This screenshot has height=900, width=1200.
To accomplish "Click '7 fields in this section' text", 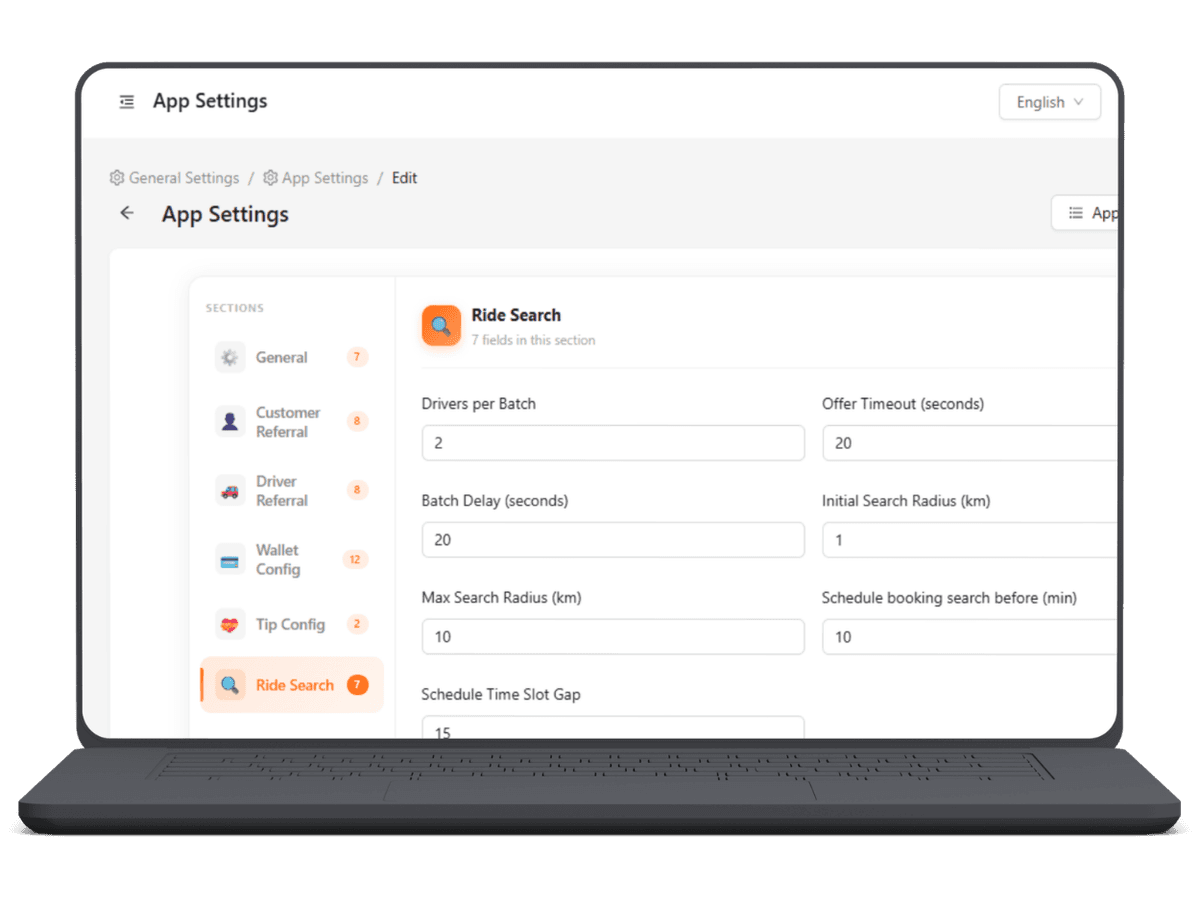I will tap(533, 340).
